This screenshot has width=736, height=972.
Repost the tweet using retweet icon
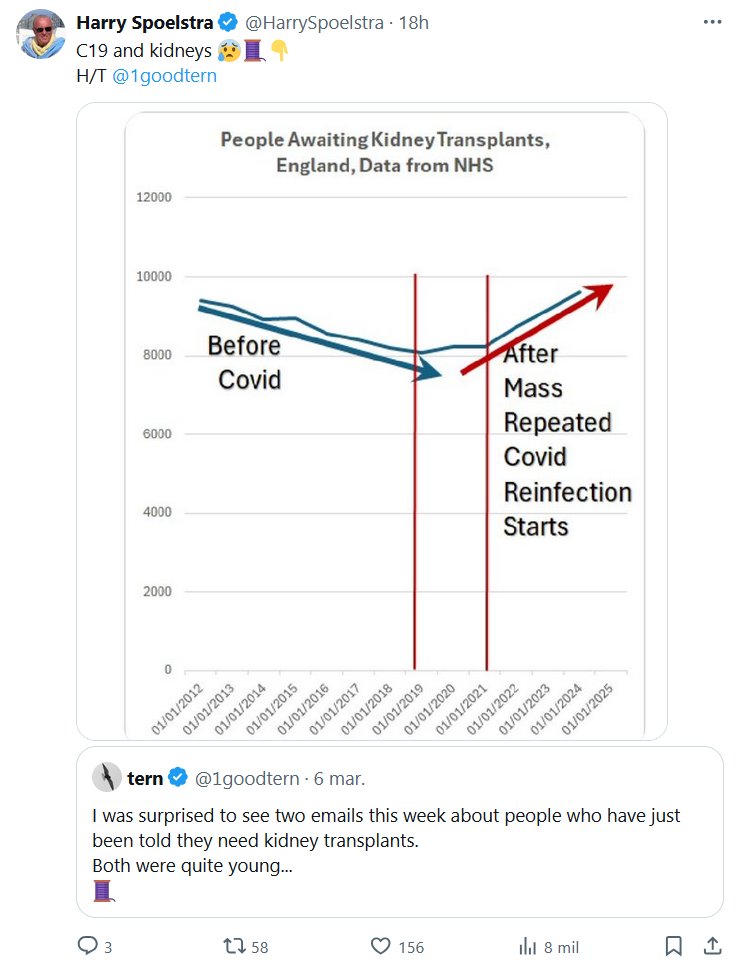(232, 946)
